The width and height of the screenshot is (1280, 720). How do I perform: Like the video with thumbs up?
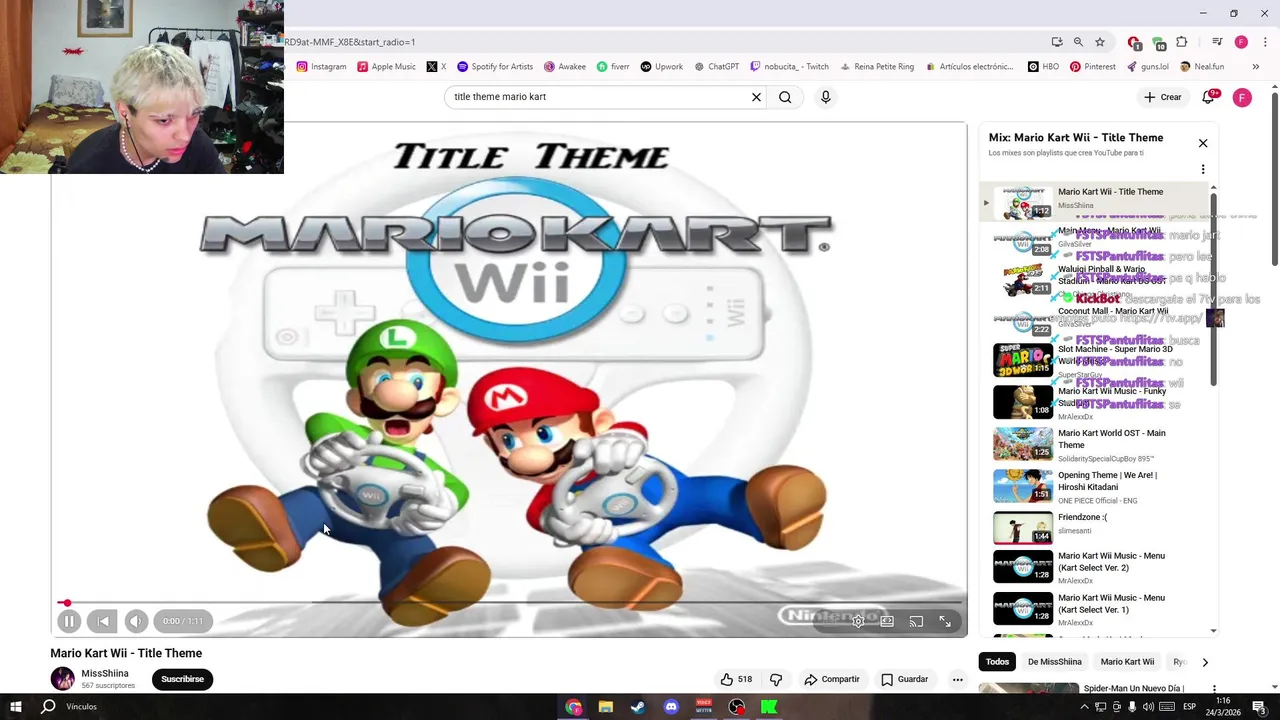pyautogui.click(x=736, y=679)
